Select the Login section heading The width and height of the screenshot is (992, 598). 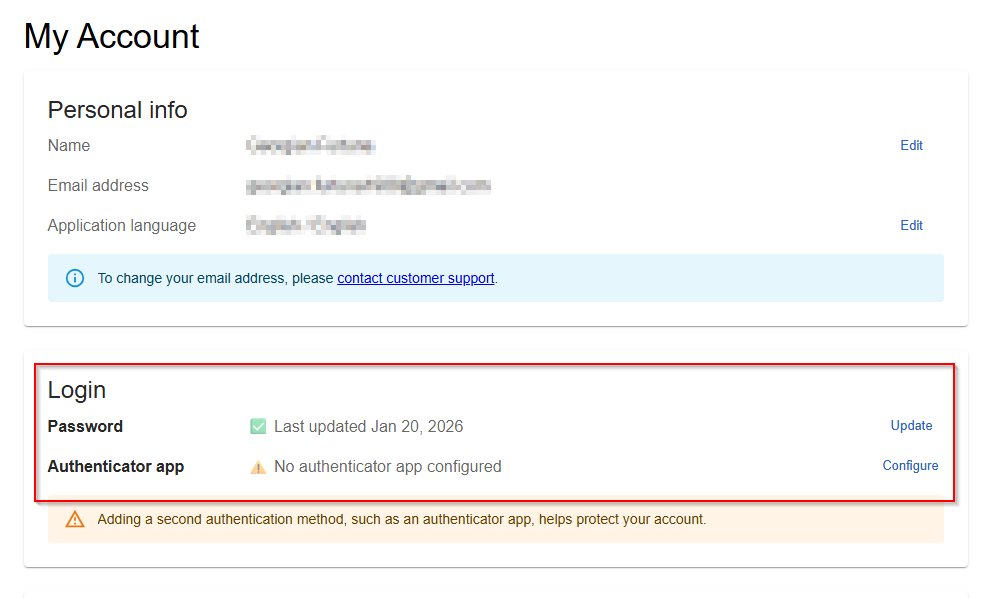(77, 390)
